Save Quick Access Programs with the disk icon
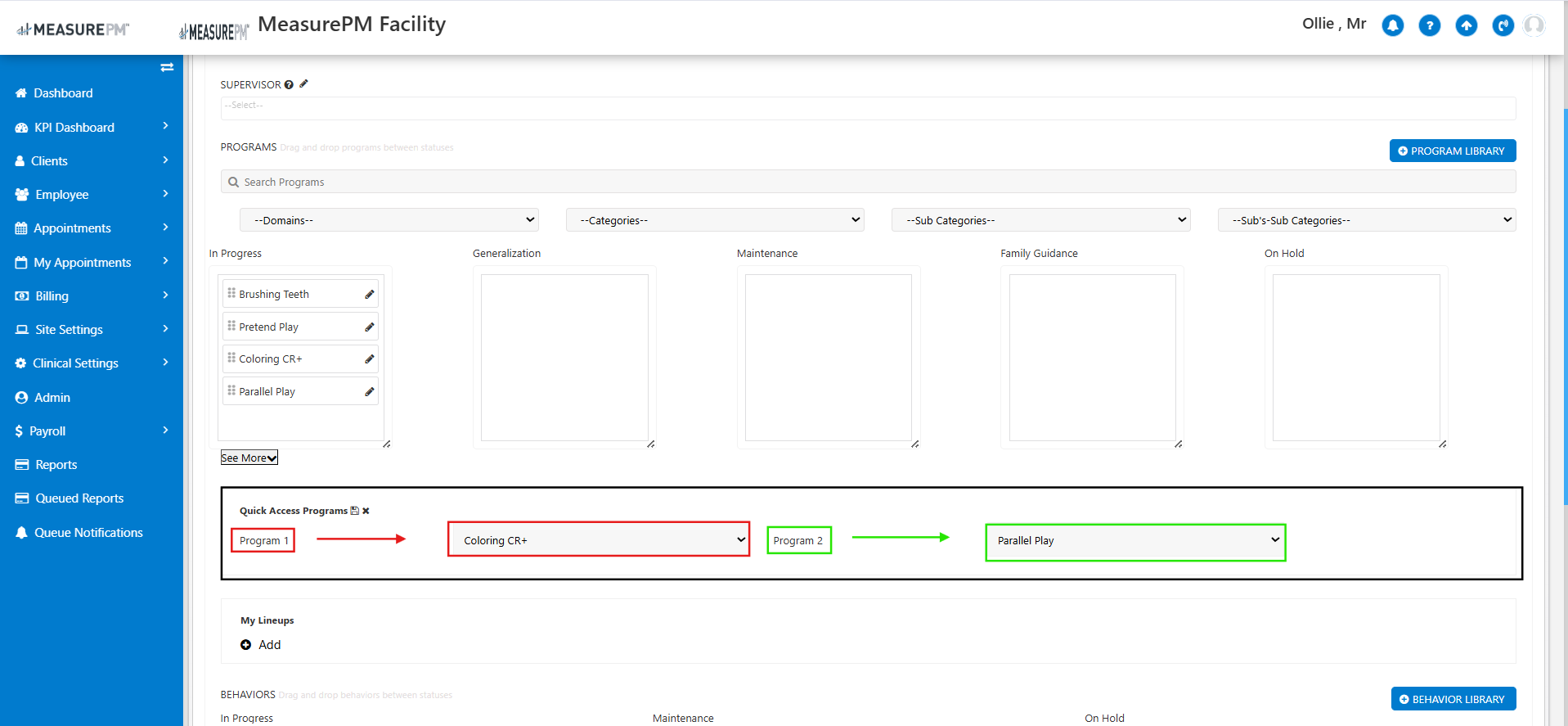The width and height of the screenshot is (1568, 726). (x=355, y=511)
